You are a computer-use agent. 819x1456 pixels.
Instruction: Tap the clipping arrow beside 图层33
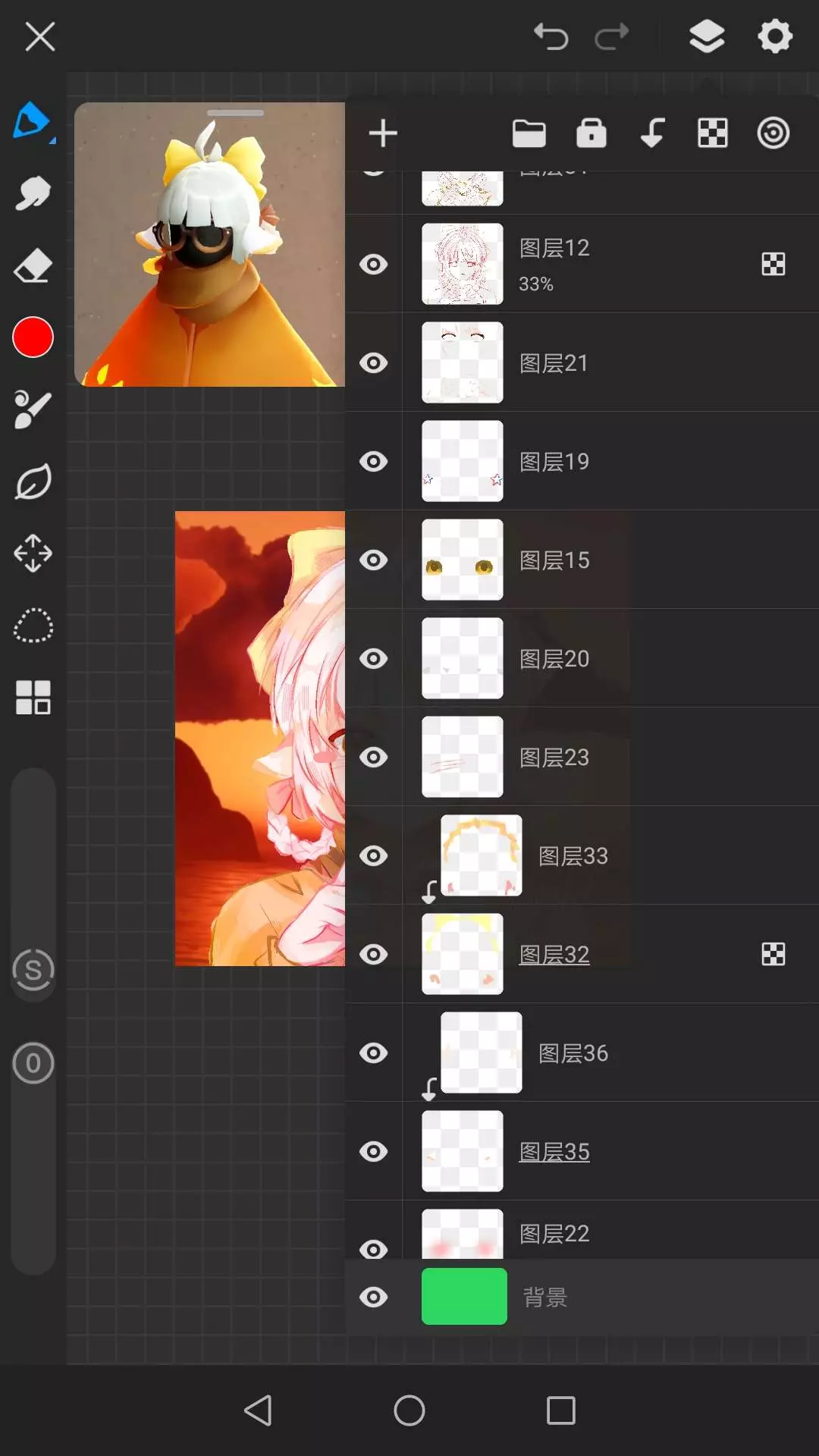[429, 892]
